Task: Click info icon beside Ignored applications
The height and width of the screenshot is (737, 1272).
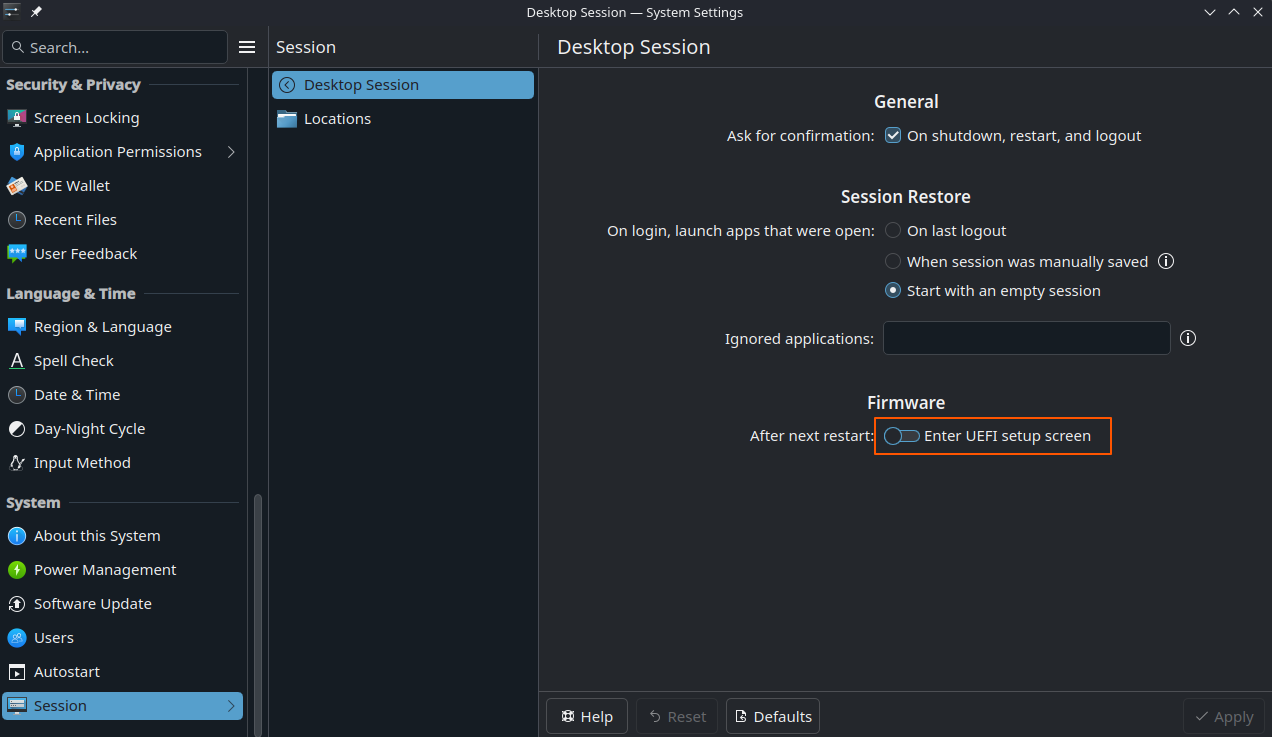Action: [1188, 338]
